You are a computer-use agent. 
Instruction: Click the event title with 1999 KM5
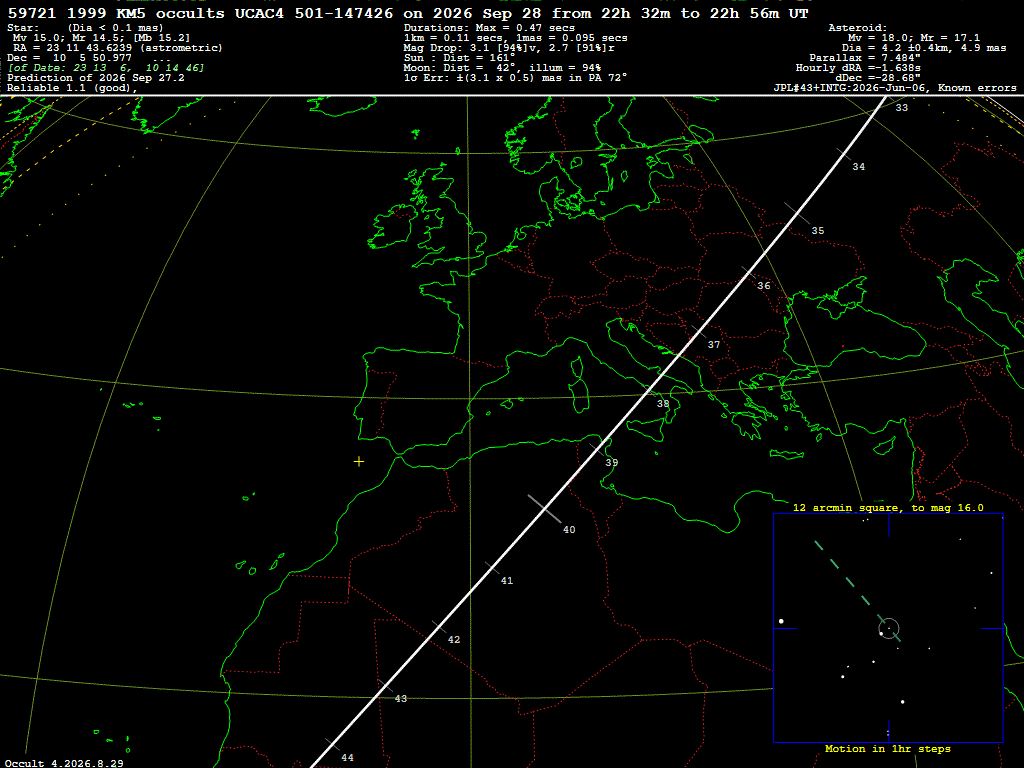coord(408,13)
